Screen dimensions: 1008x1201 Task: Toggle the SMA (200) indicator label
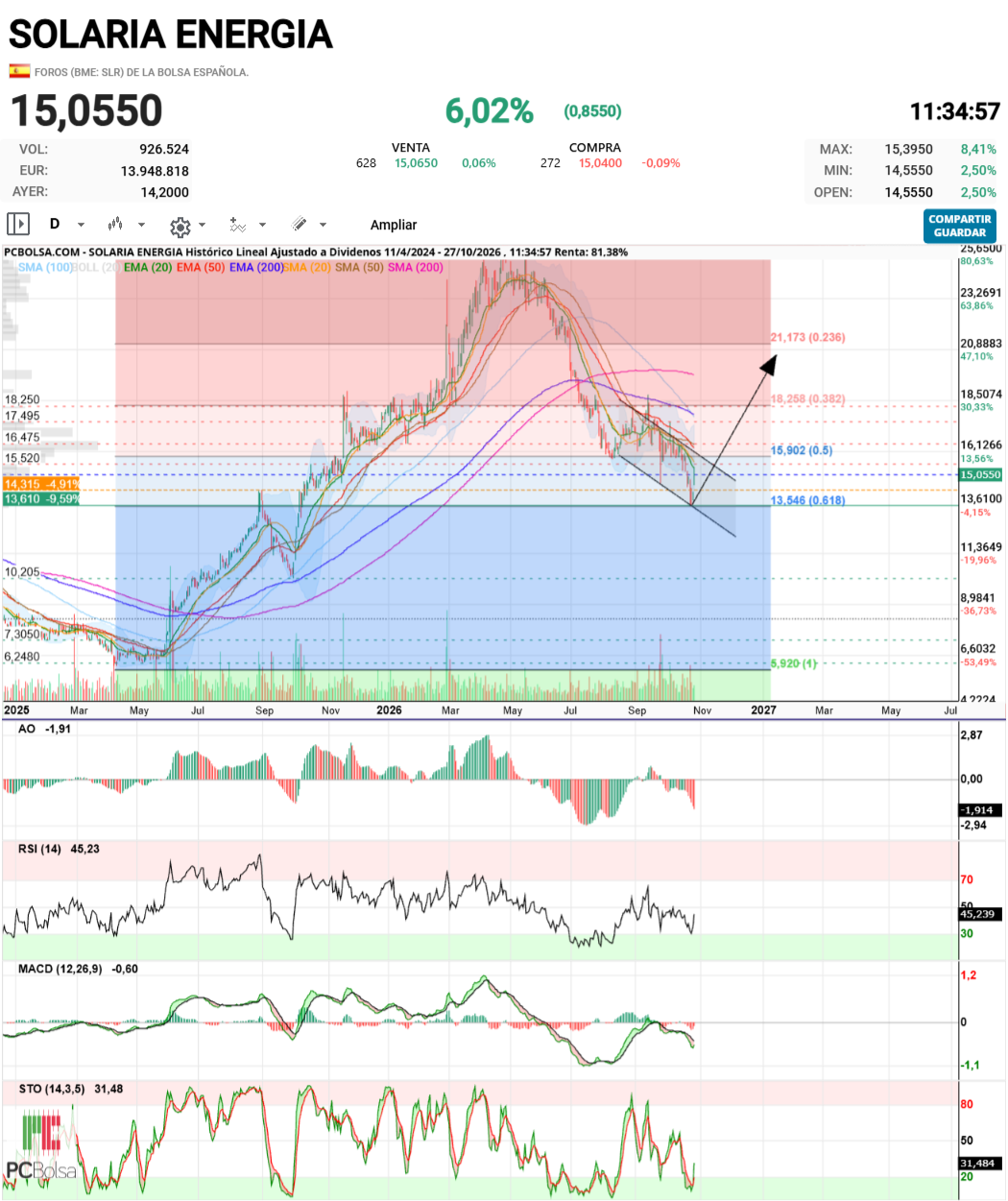[416, 267]
